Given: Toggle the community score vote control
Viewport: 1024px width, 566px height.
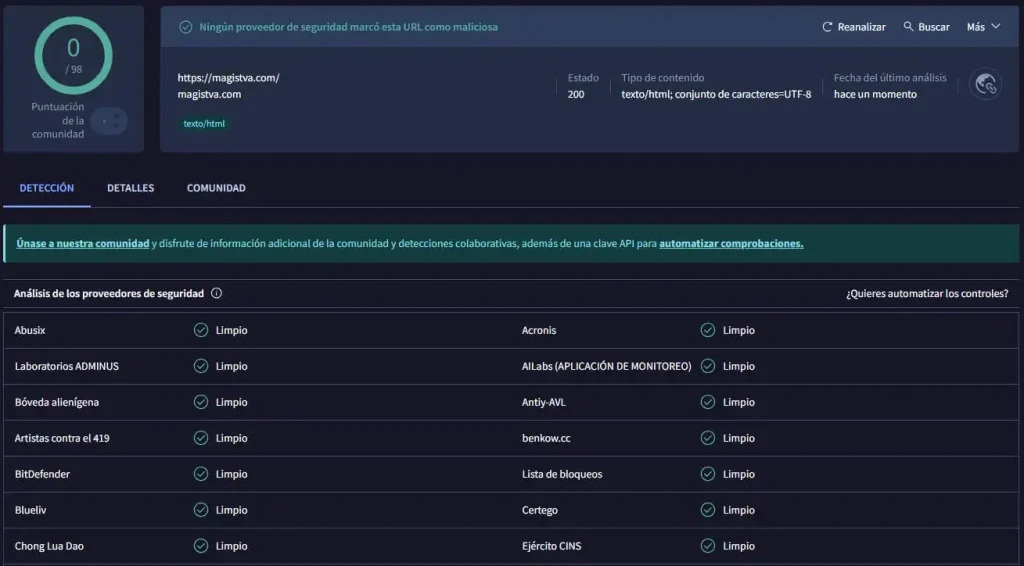Looking at the screenshot, I should pos(108,122).
